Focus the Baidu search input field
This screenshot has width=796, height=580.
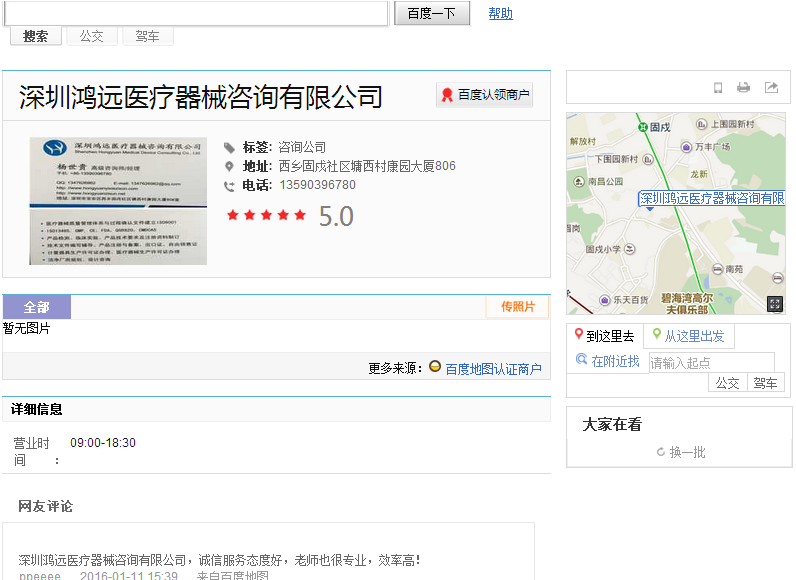click(196, 13)
